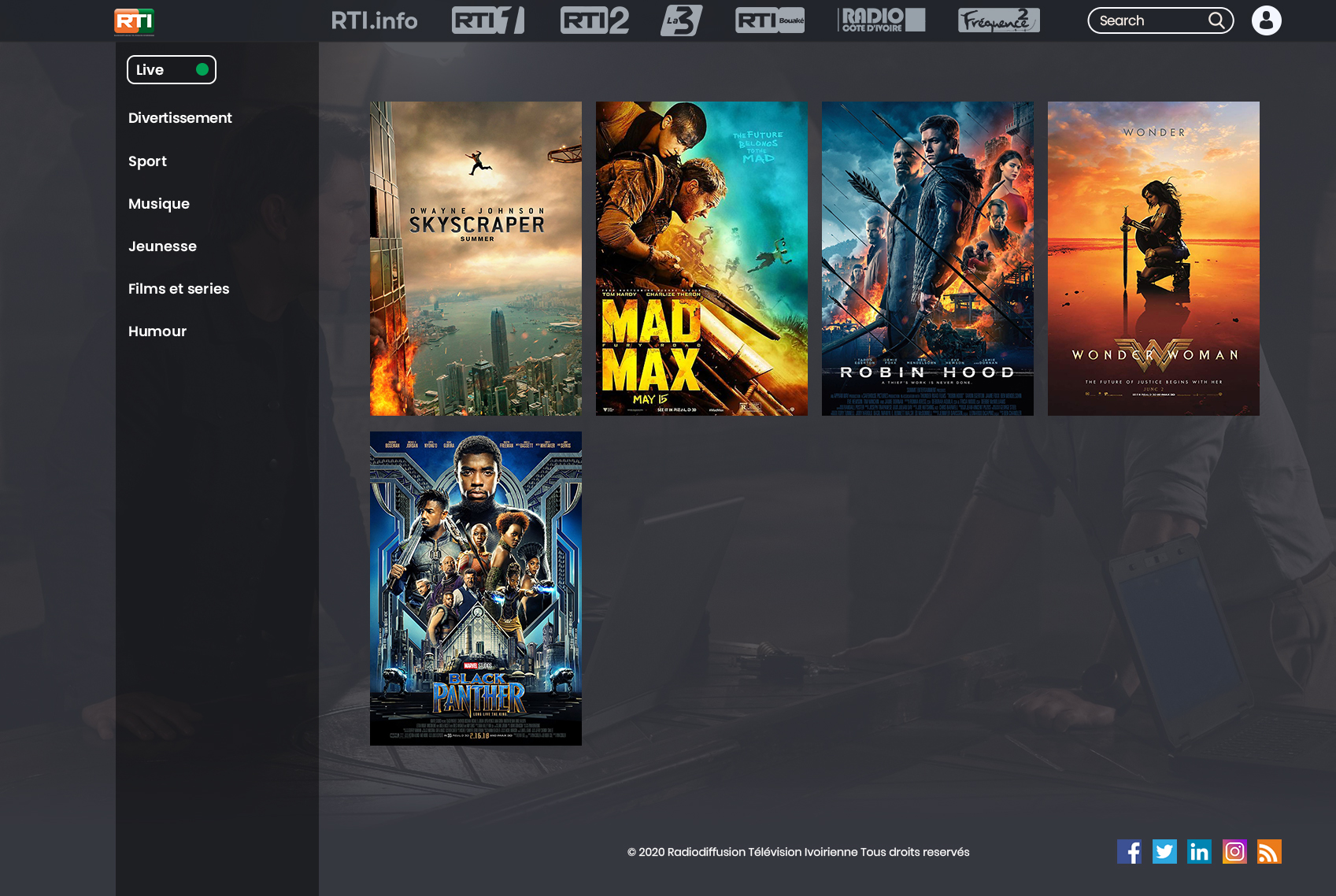Open the Mad Max movie poster

click(x=701, y=258)
